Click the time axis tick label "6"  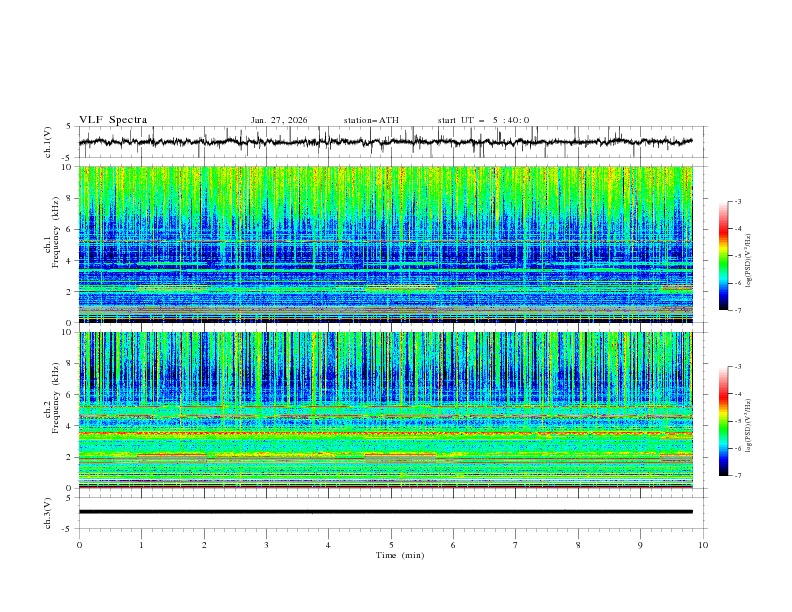453,545
